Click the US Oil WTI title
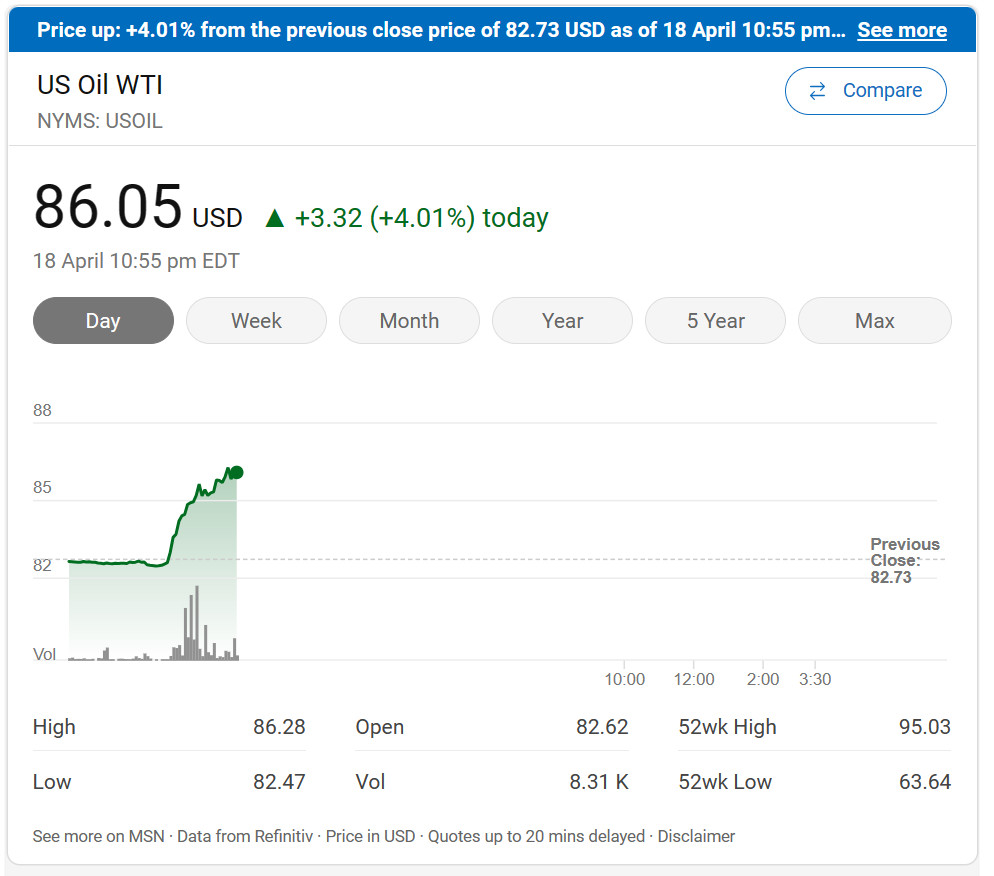 click(x=100, y=85)
